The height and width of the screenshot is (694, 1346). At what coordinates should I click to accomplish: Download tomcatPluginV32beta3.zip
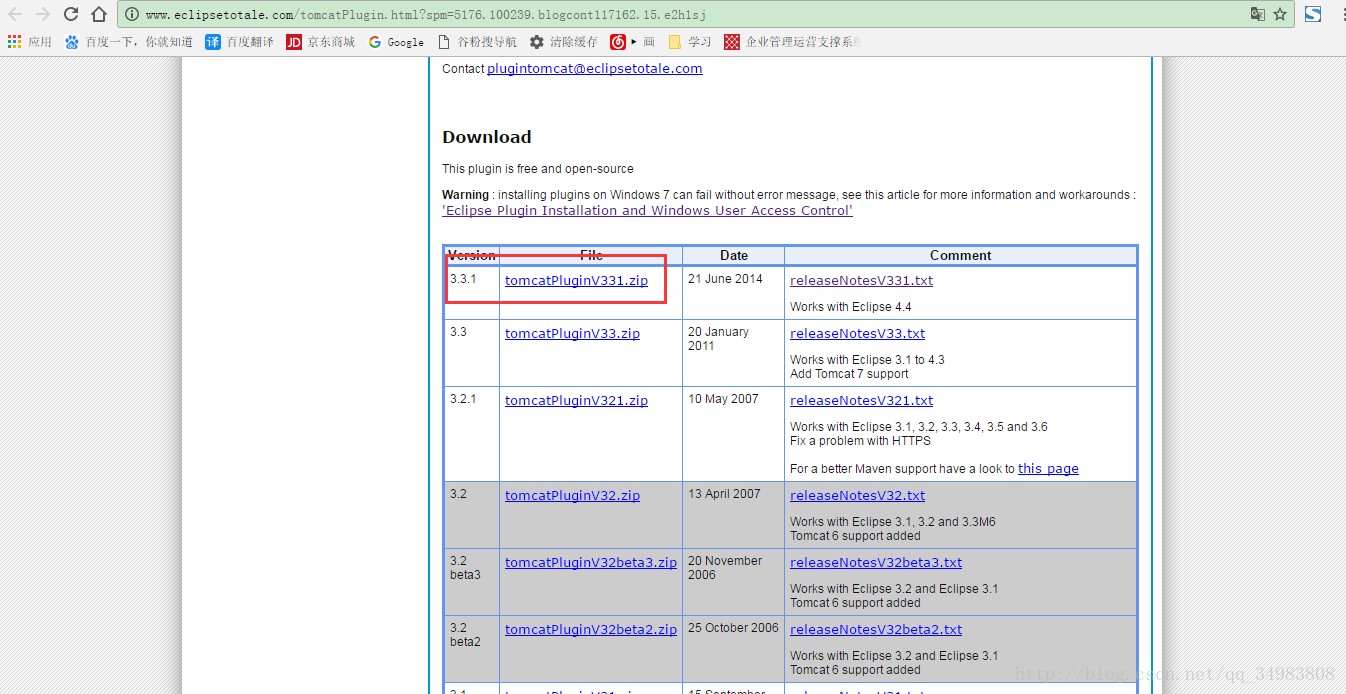click(x=591, y=563)
